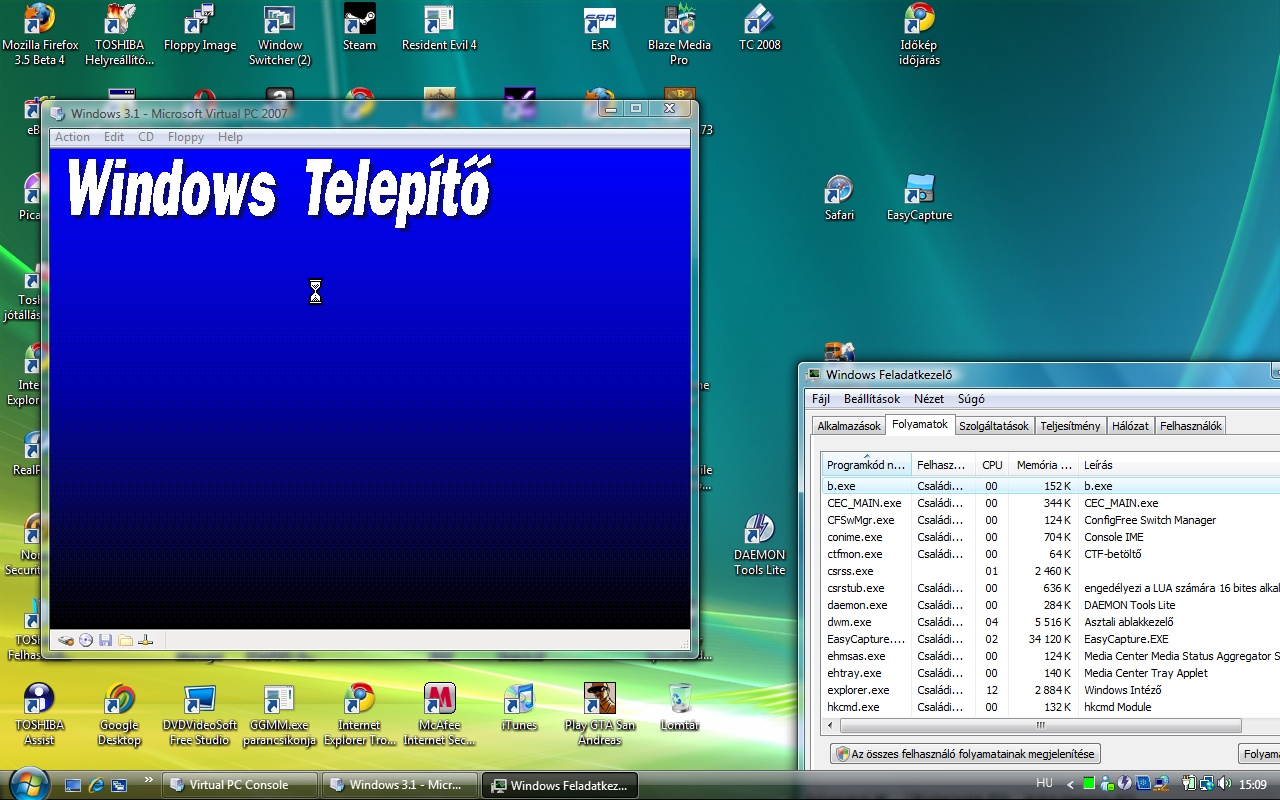Click the horizontal scrollbar in process list
1280x800 pixels.
point(1040,725)
